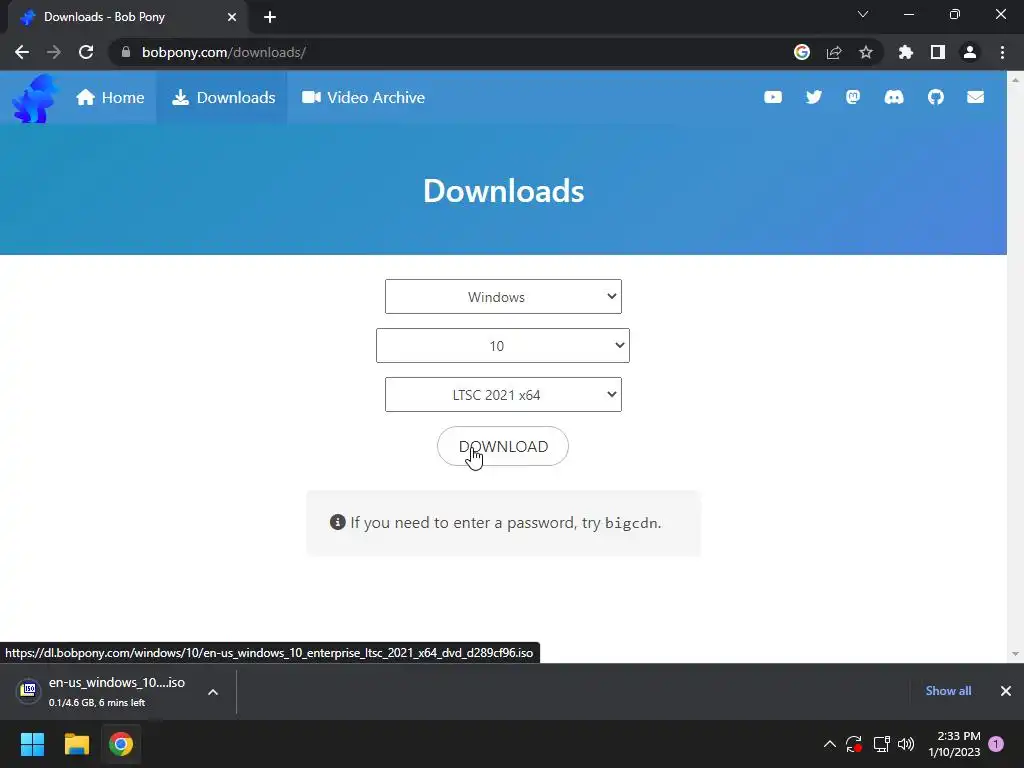Click the browser forward arrow

click(x=54, y=52)
